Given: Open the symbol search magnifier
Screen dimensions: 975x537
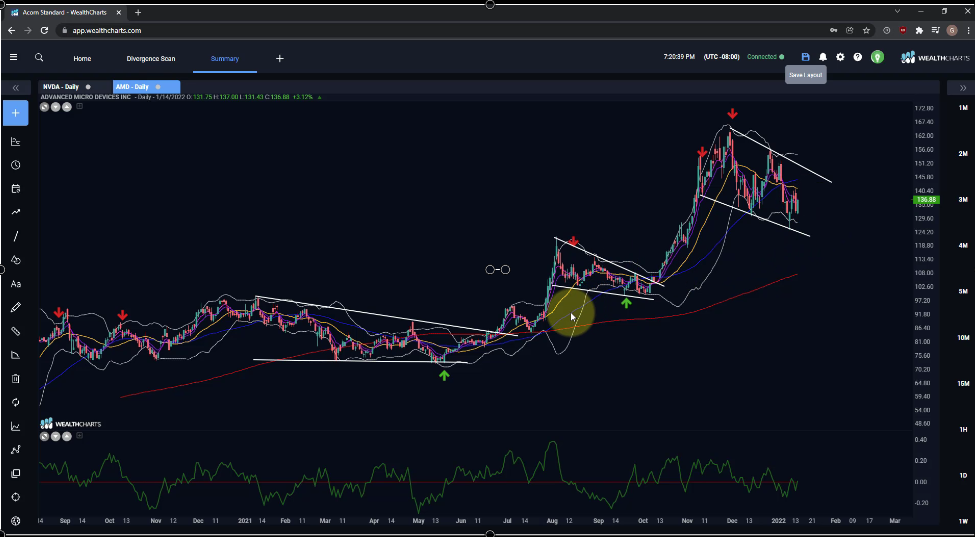Looking at the screenshot, I should 39,57.
